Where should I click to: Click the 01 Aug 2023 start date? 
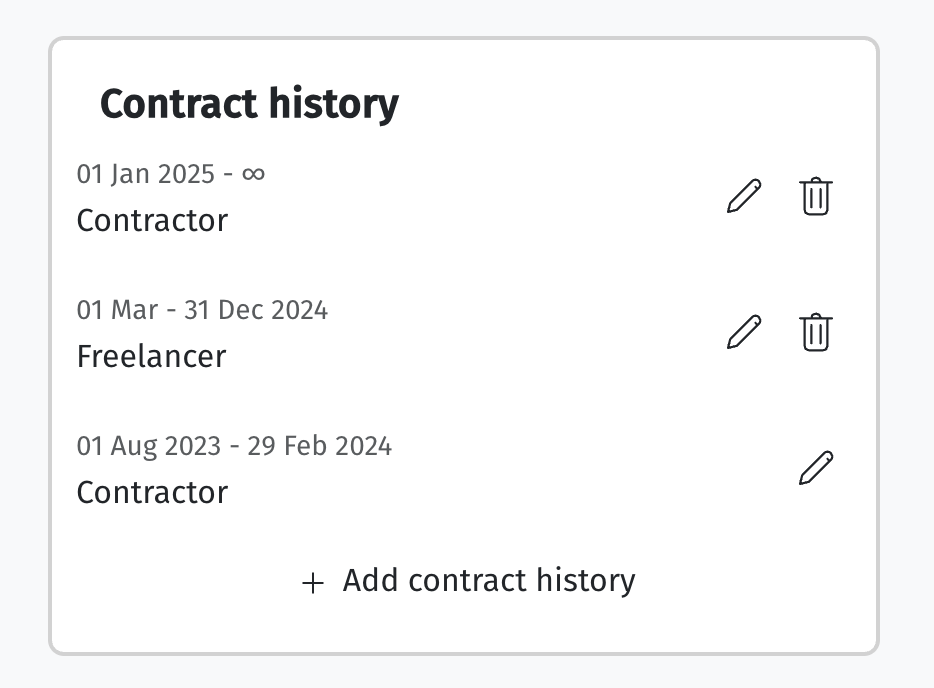pyautogui.click(x=149, y=446)
